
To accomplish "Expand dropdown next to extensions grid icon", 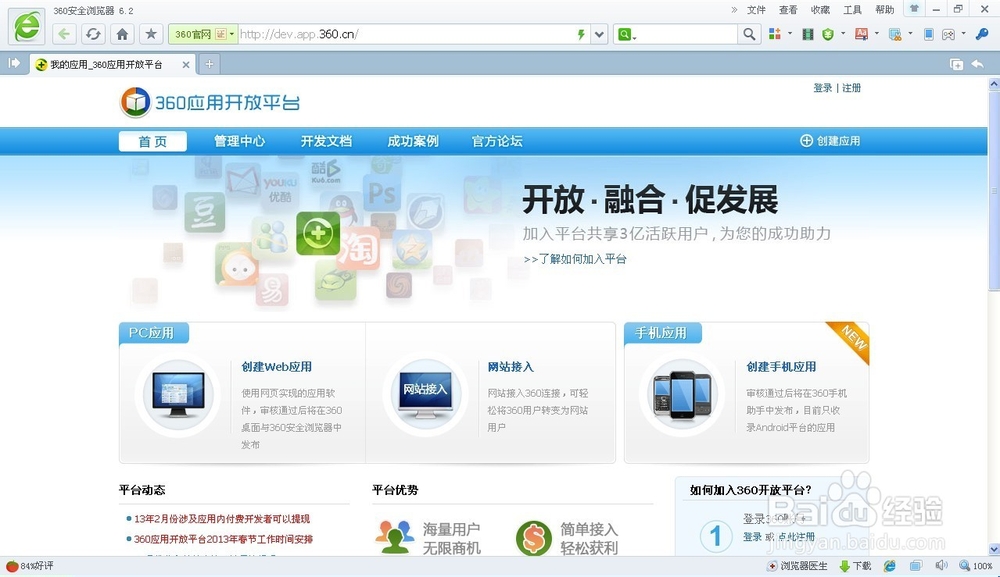I will pos(790,34).
